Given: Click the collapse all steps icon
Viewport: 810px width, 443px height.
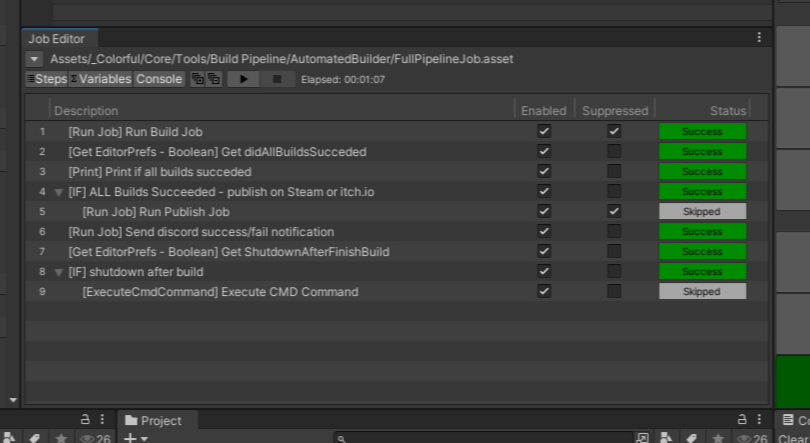Looking at the screenshot, I should [x=214, y=79].
